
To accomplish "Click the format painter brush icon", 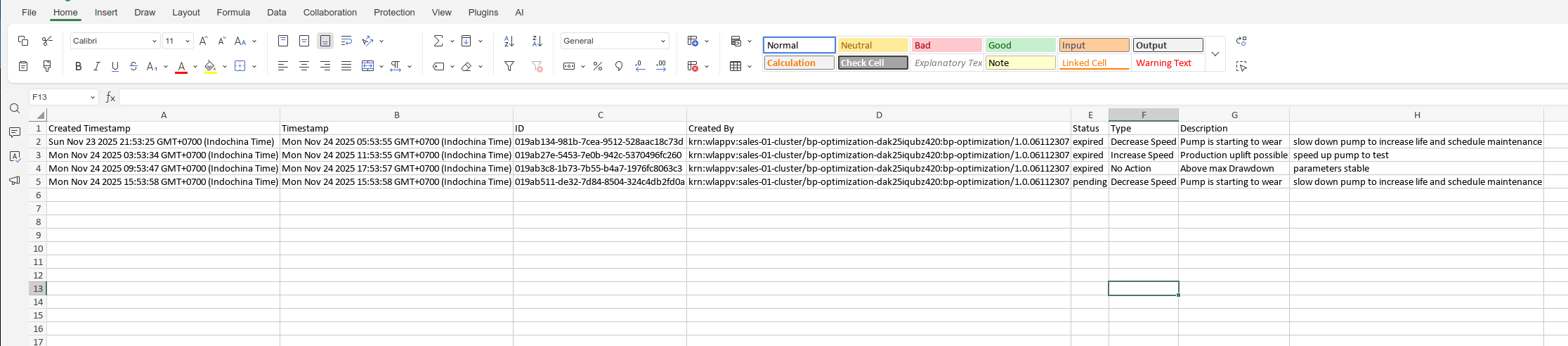I will tap(47, 66).
